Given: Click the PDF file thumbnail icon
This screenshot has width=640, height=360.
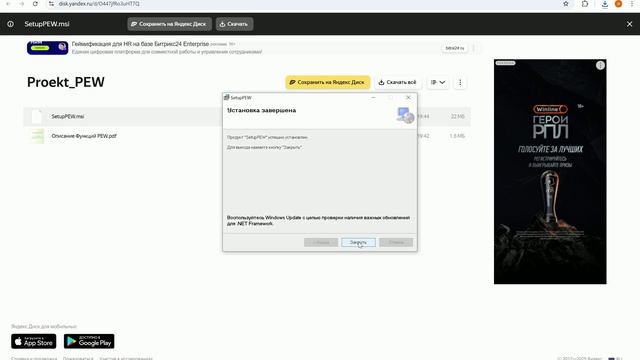Looking at the screenshot, I should pyautogui.click(x=38, y=136).
